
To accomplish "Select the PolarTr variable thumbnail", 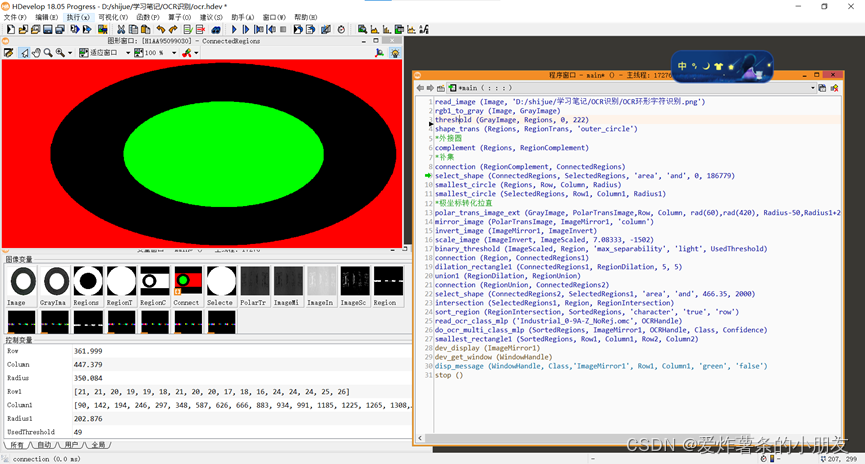I will click(x=254, y=286).
